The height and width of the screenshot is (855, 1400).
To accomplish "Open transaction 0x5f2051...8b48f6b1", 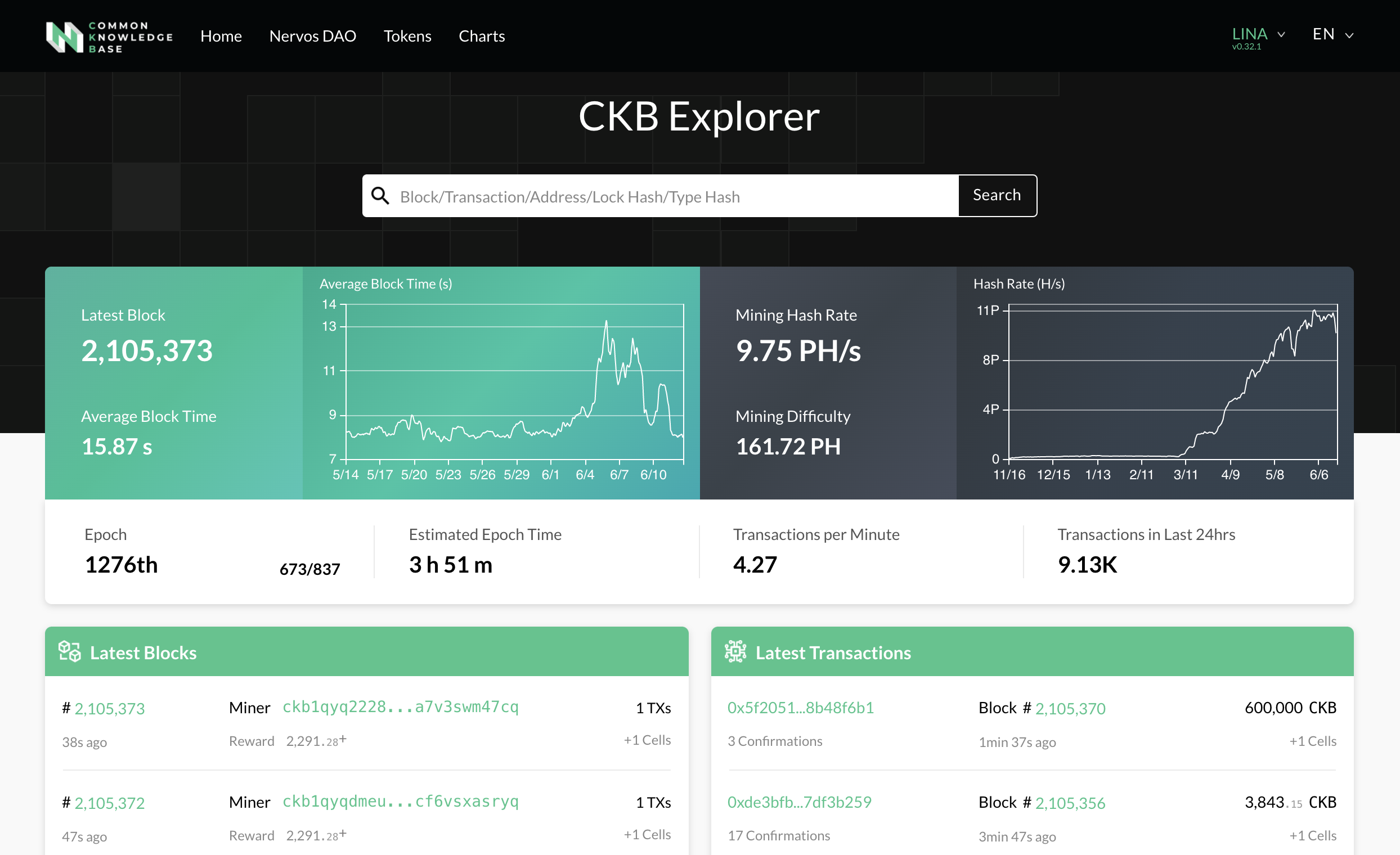I will tap(801, 707).
